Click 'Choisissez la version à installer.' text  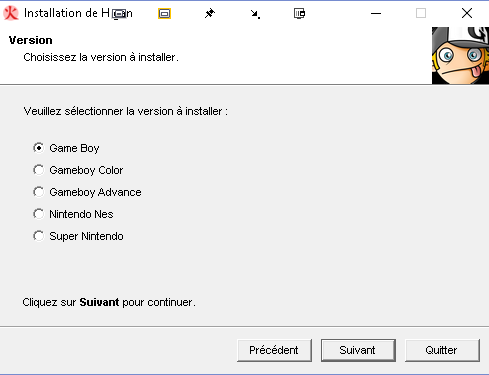pyautogui.click(x=101, y=57)
